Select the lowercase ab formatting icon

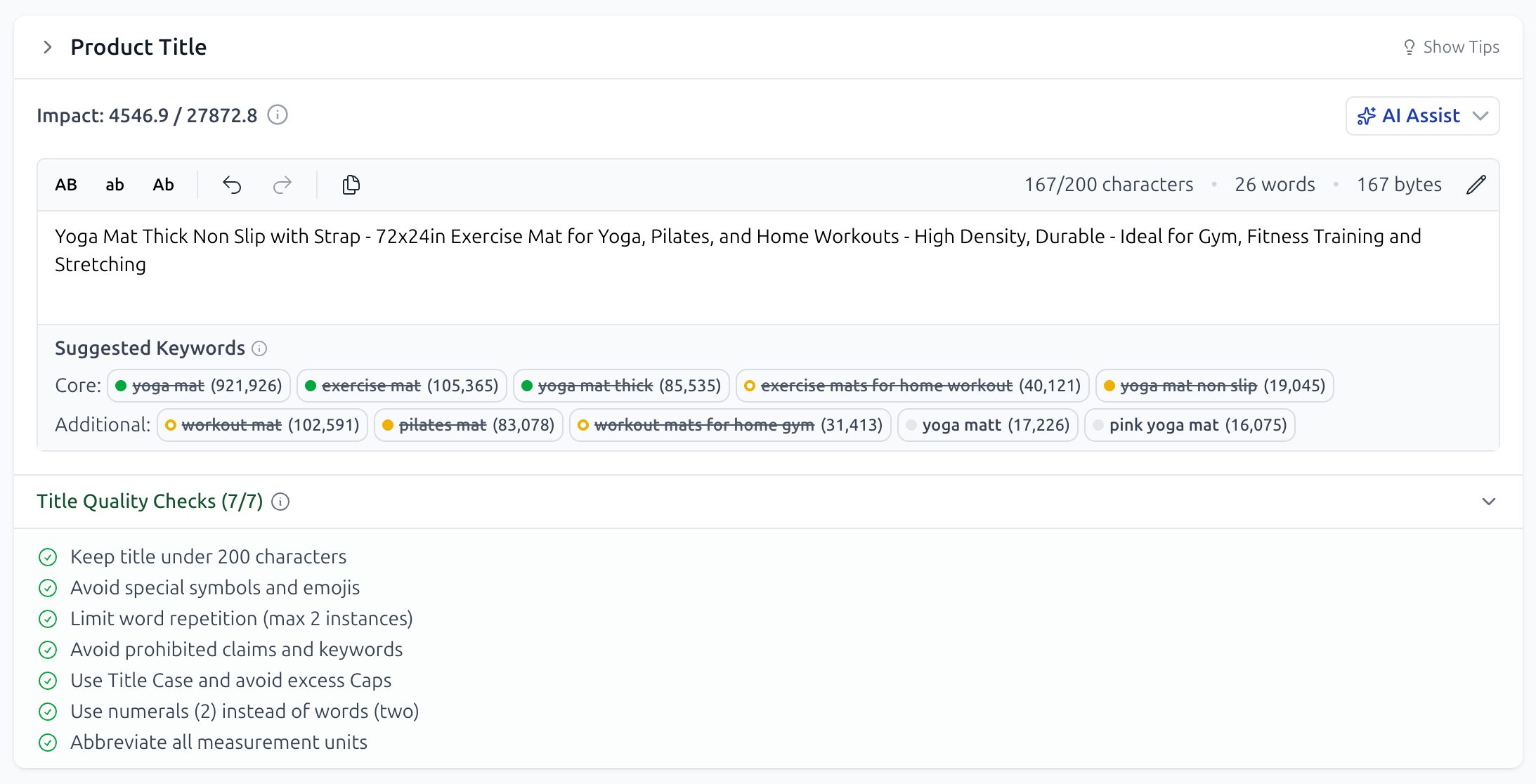(115, 184)
